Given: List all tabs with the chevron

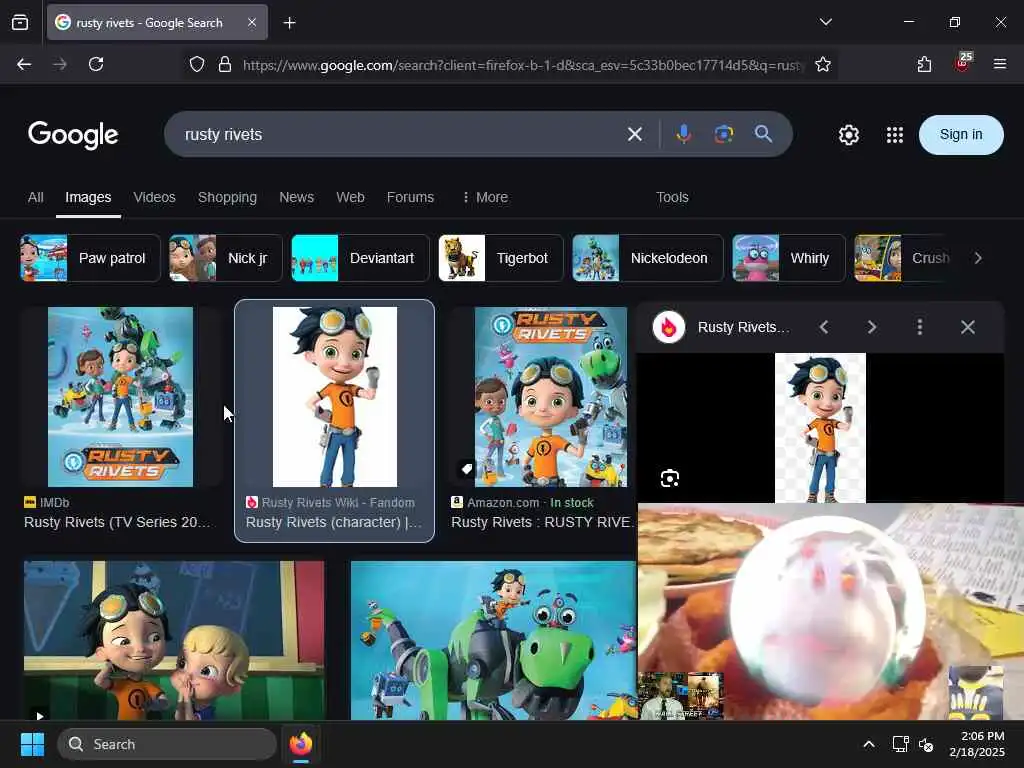Looking at the screenshot, I should coord(825,22).
